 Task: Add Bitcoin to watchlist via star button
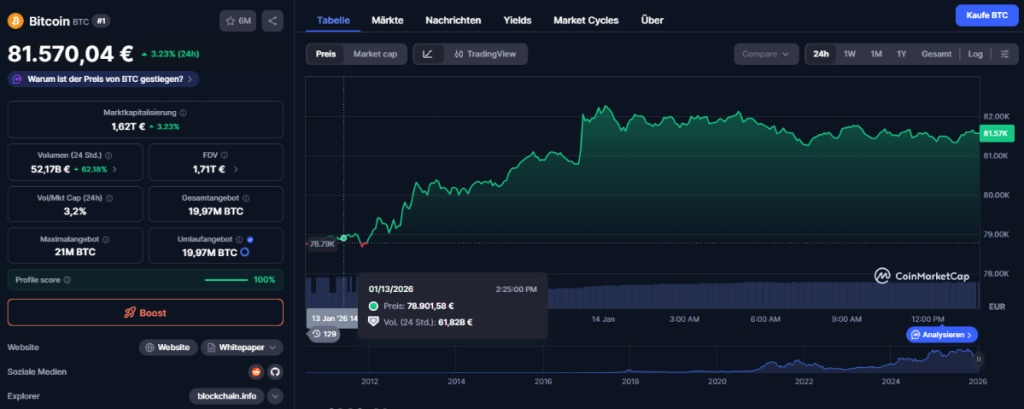tap(238, 21)
